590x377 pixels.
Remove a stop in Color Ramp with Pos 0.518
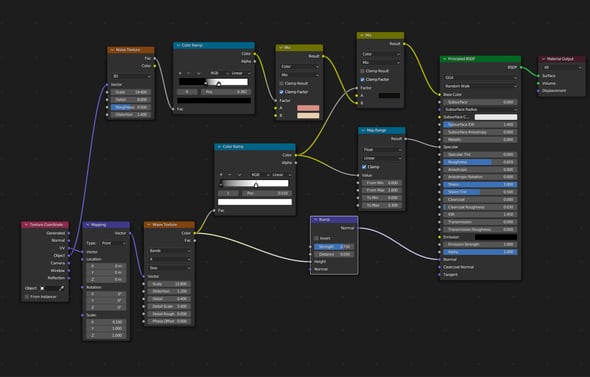[230, 175]
